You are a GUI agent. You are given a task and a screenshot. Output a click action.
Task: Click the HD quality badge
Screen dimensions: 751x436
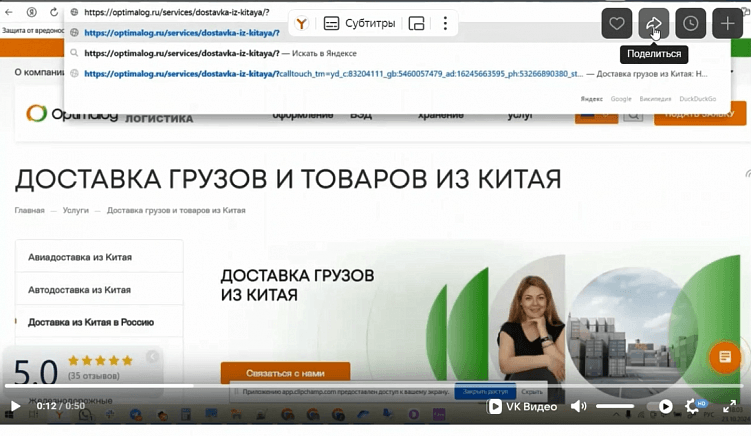702,403
